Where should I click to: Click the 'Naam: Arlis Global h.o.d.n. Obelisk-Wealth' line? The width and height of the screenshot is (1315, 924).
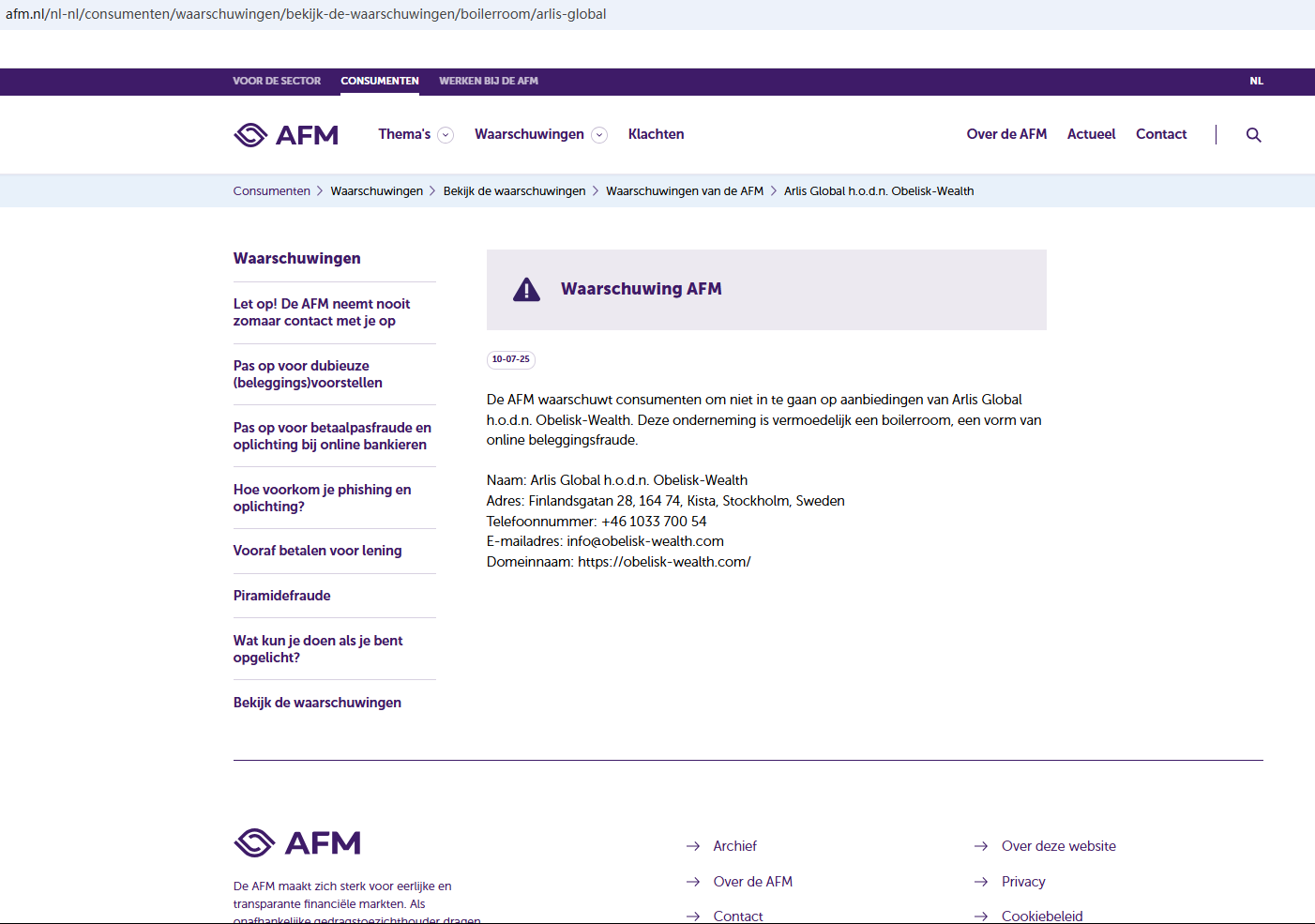[x=617, y=480]
